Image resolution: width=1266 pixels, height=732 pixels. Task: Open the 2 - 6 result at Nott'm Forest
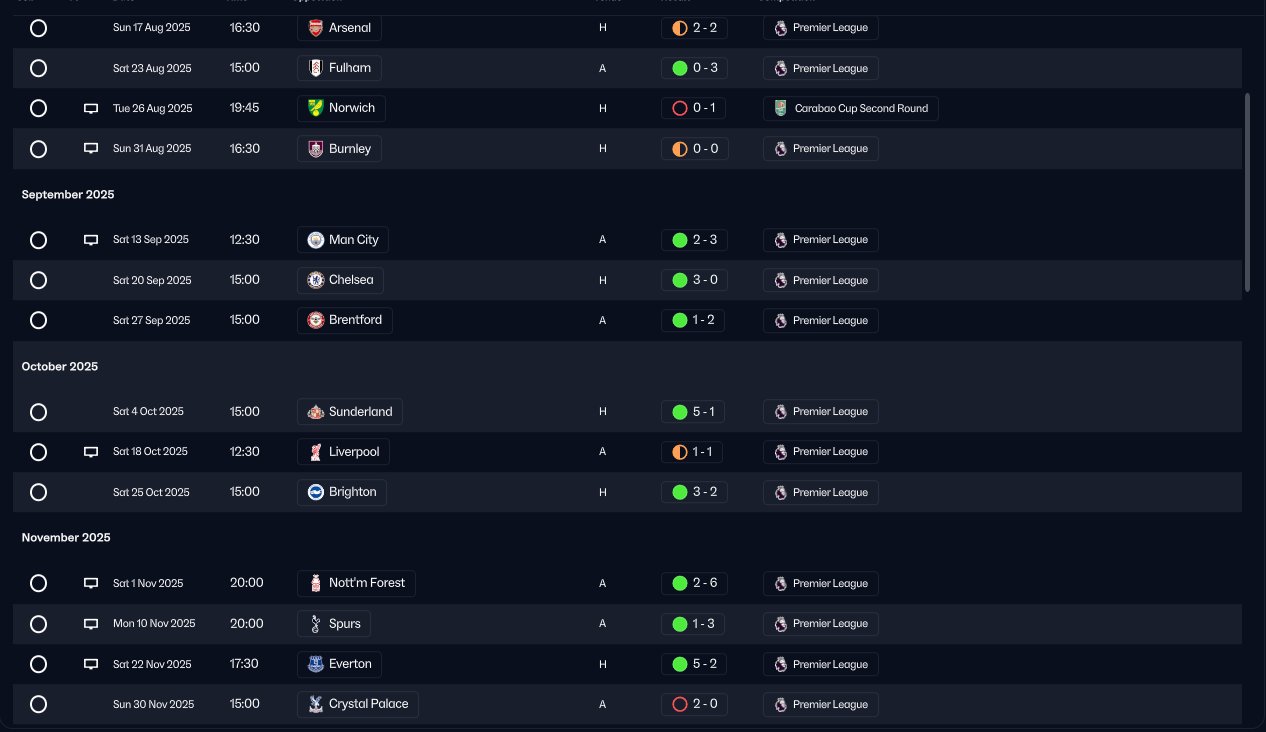point(693,583)
